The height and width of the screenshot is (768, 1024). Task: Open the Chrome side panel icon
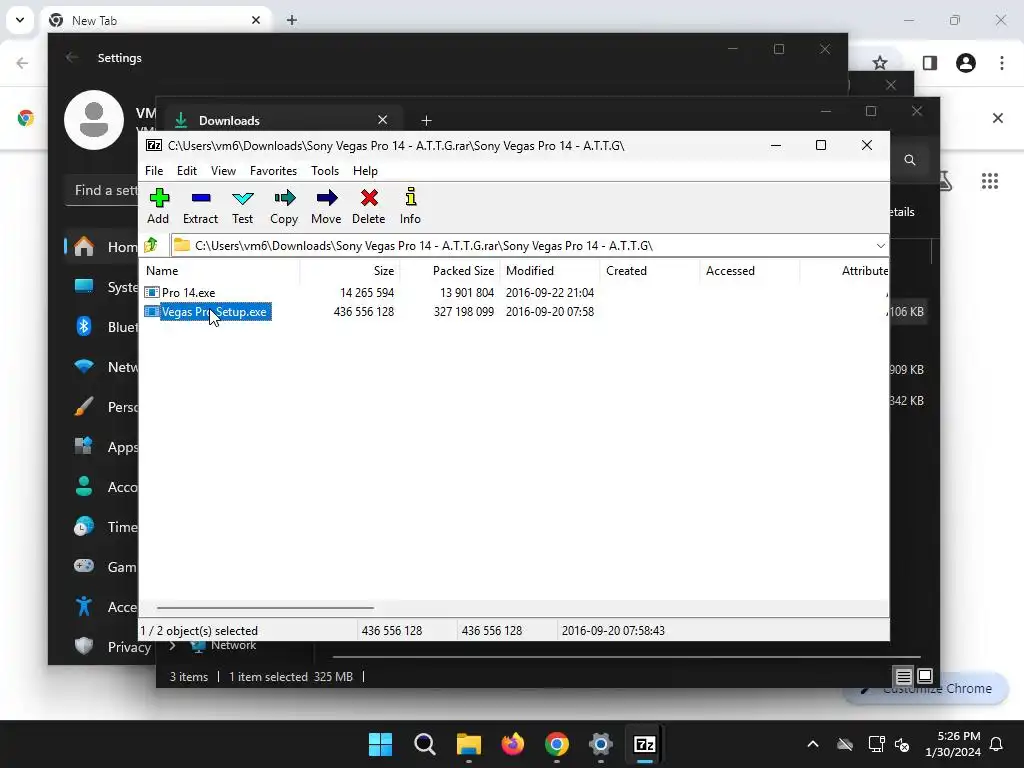pos(930,63)
